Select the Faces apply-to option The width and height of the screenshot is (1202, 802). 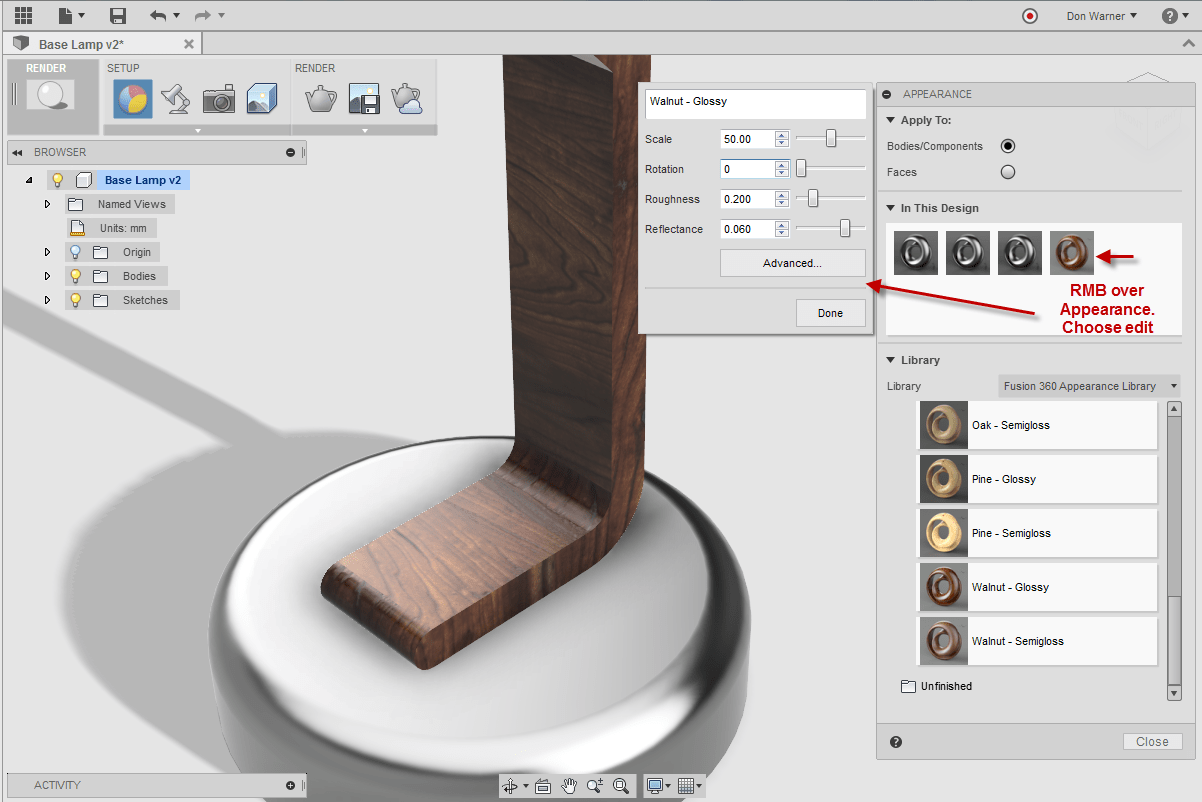(1007, 171)
